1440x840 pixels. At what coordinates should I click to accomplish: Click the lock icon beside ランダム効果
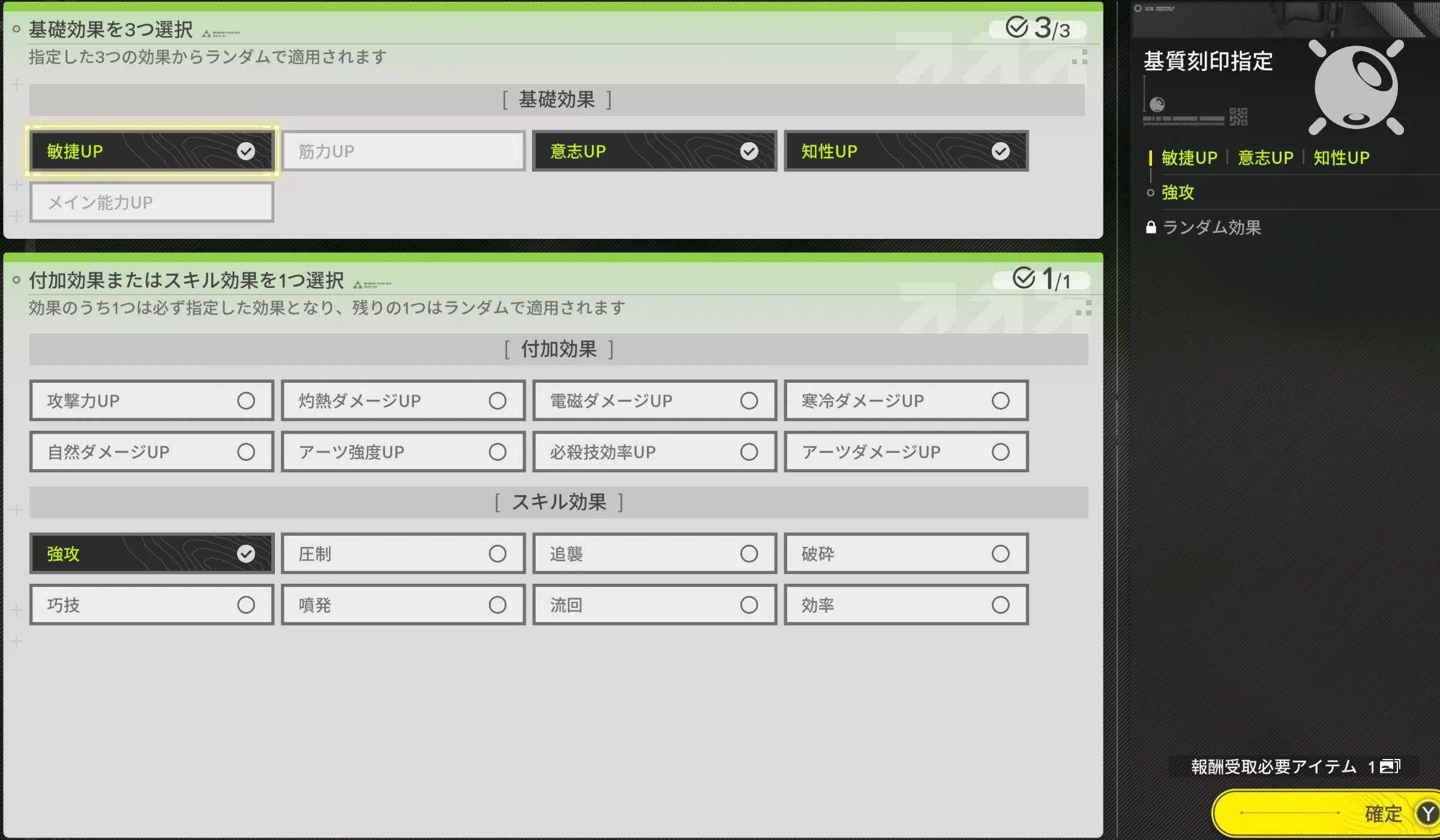(x=1150, y=227)
